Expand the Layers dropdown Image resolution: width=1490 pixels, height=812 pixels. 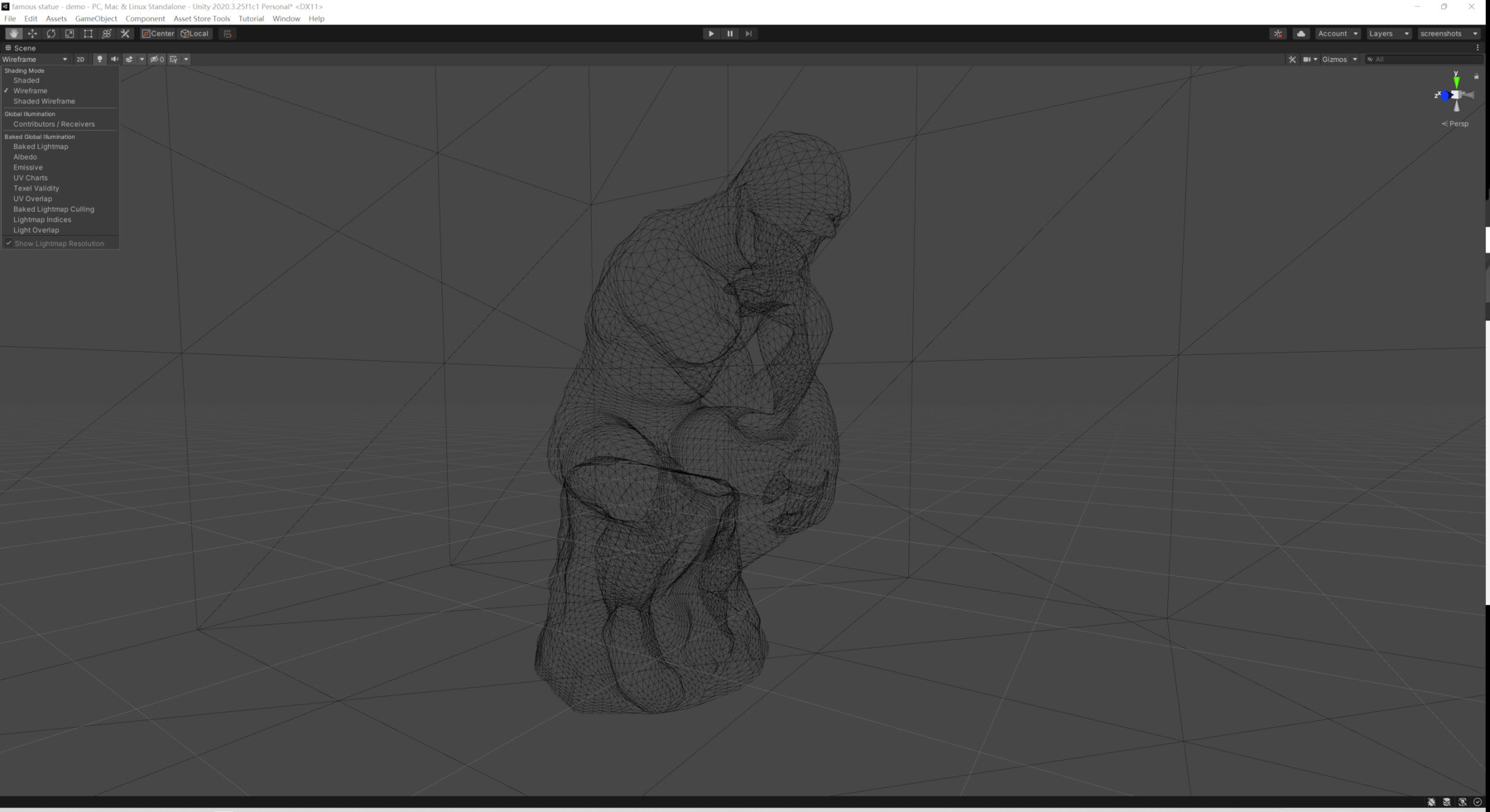point(1387,33)
